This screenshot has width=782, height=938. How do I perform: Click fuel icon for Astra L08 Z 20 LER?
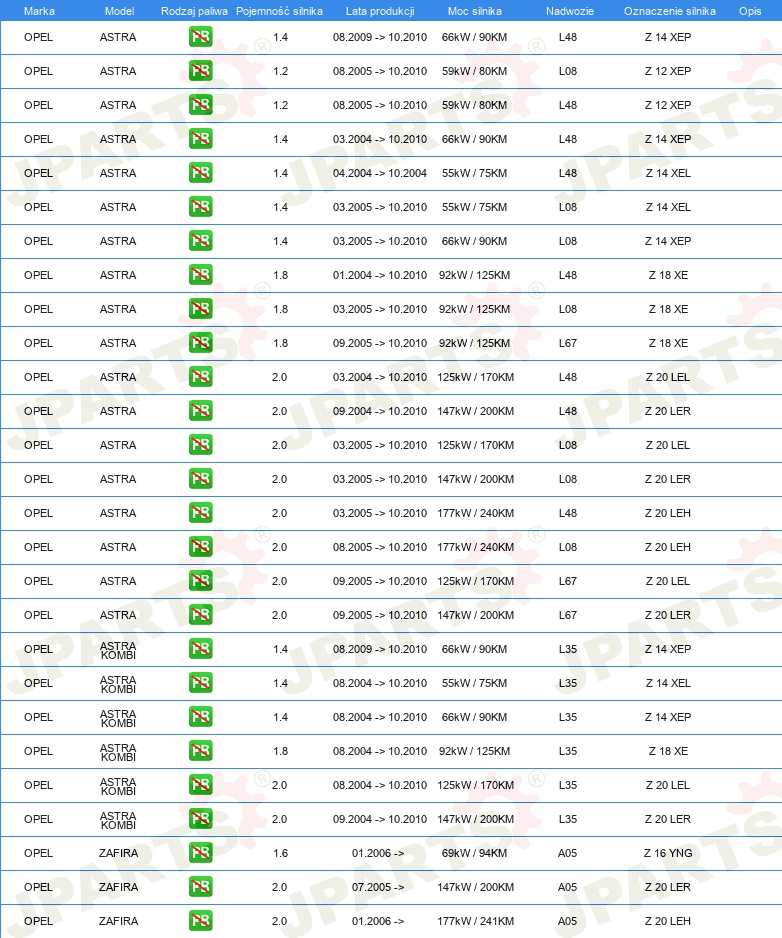coord(200,479)
